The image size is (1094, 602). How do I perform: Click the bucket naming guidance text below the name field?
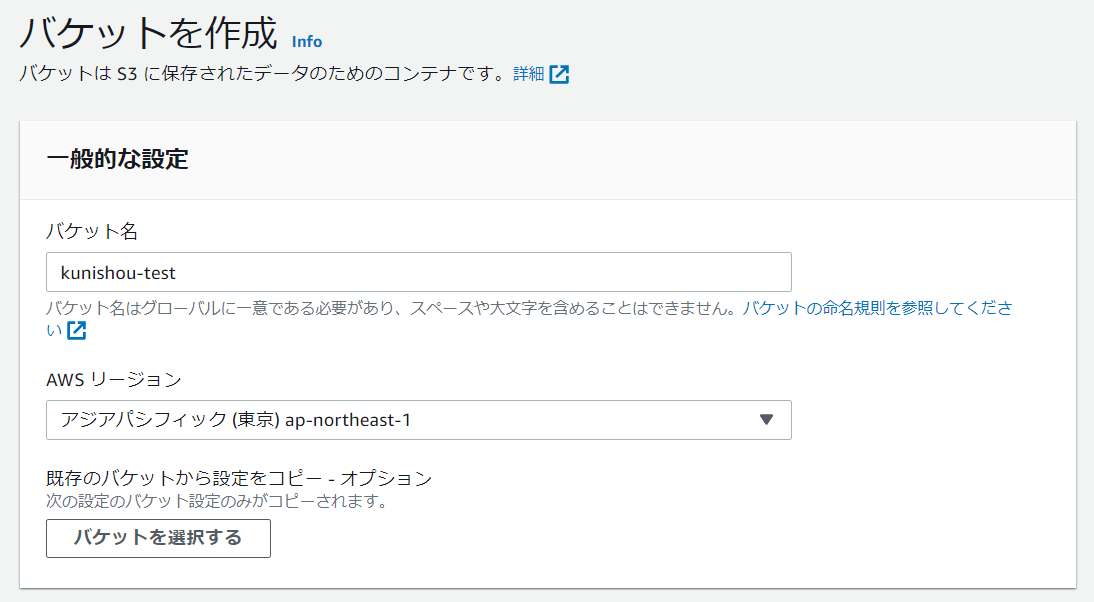(400, 308)
